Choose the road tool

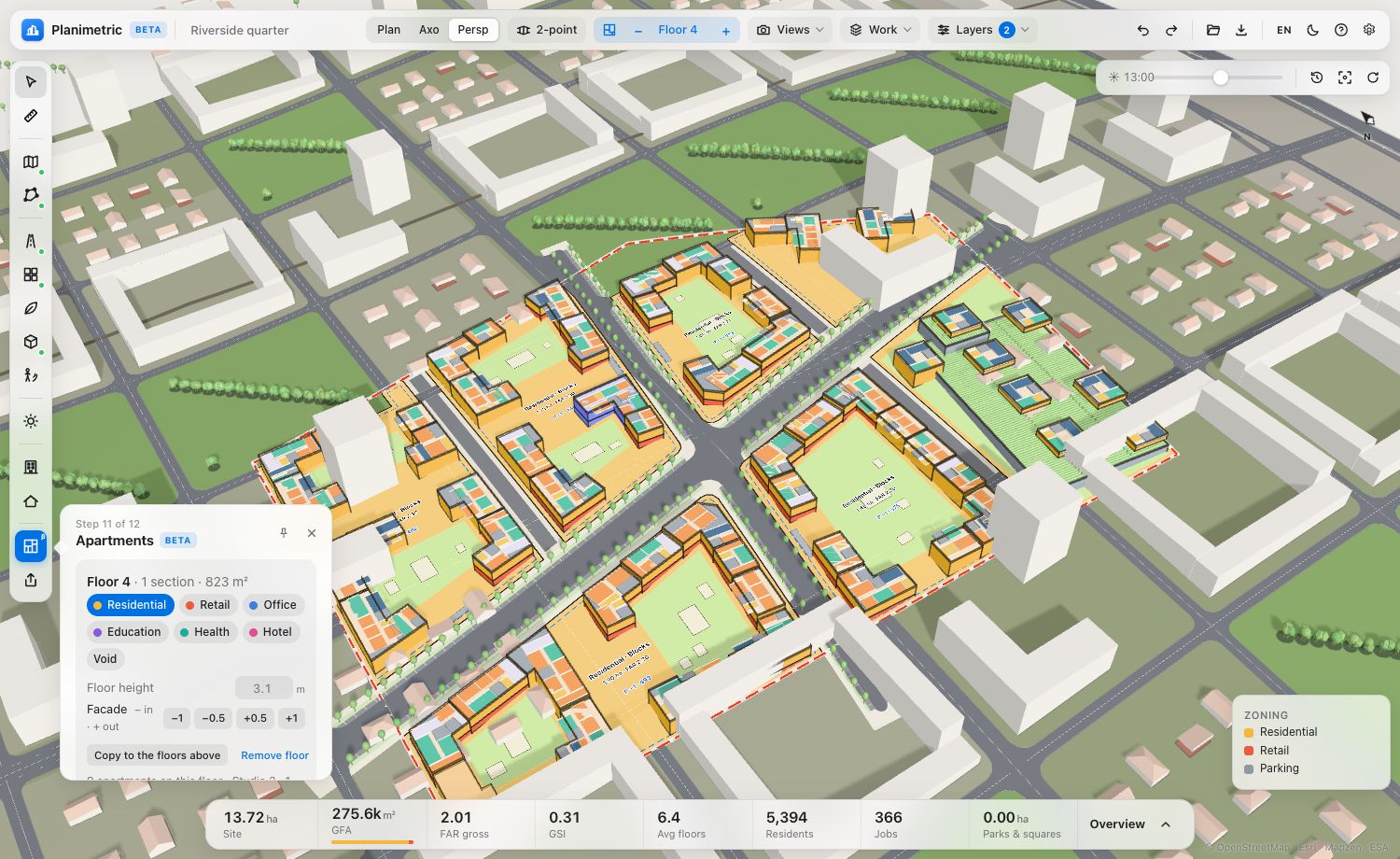[31, 241]
